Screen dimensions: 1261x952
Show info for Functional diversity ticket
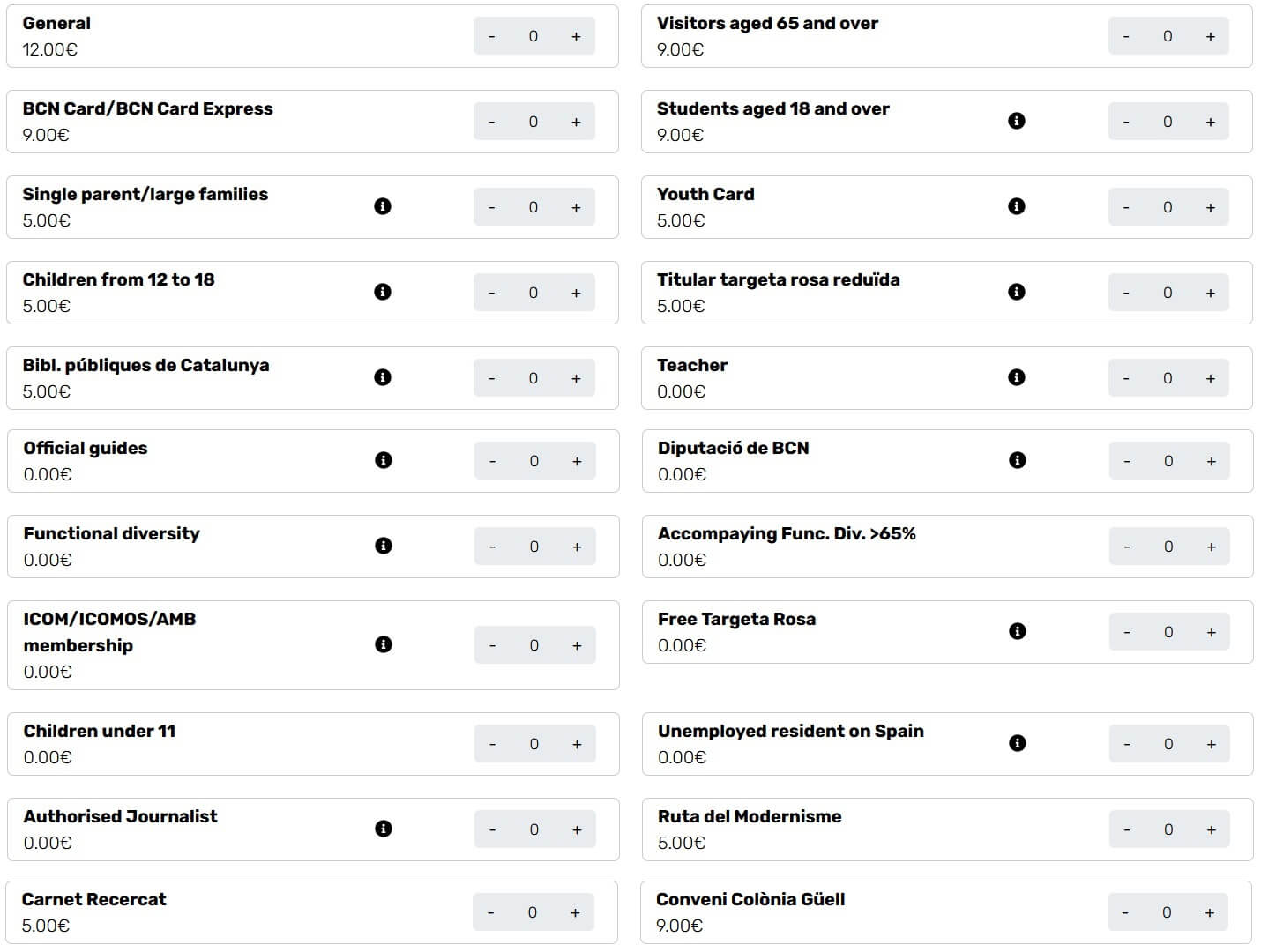[383, 546]
